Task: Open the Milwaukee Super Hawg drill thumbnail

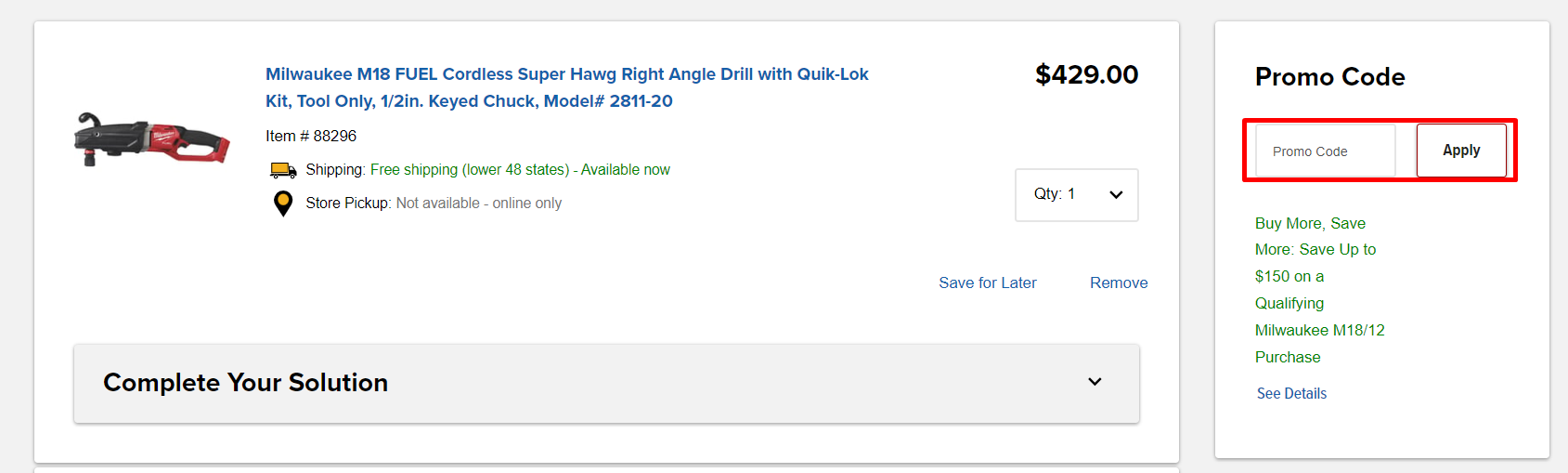Action: (x=152, y=140)
